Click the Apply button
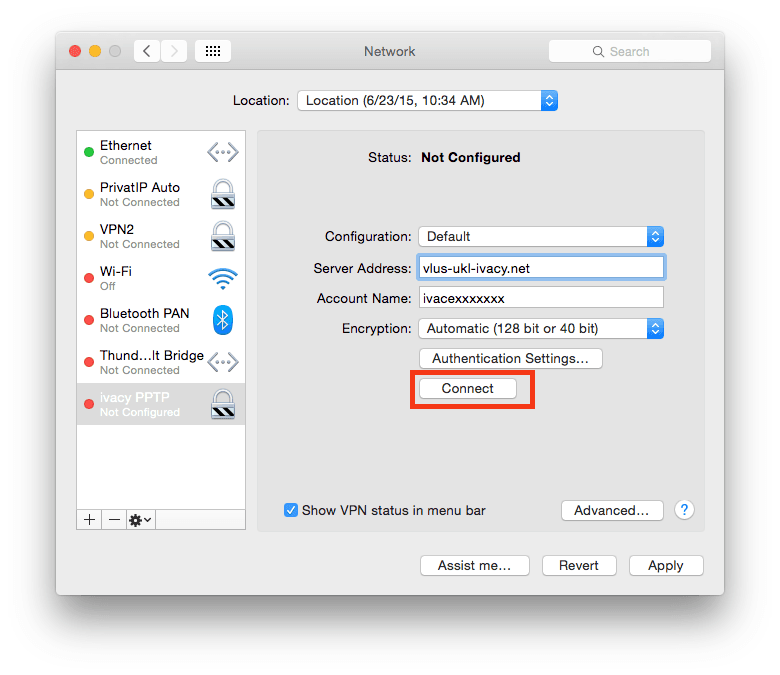Screen dimensions: 780x675 click(x=665, y=565)
